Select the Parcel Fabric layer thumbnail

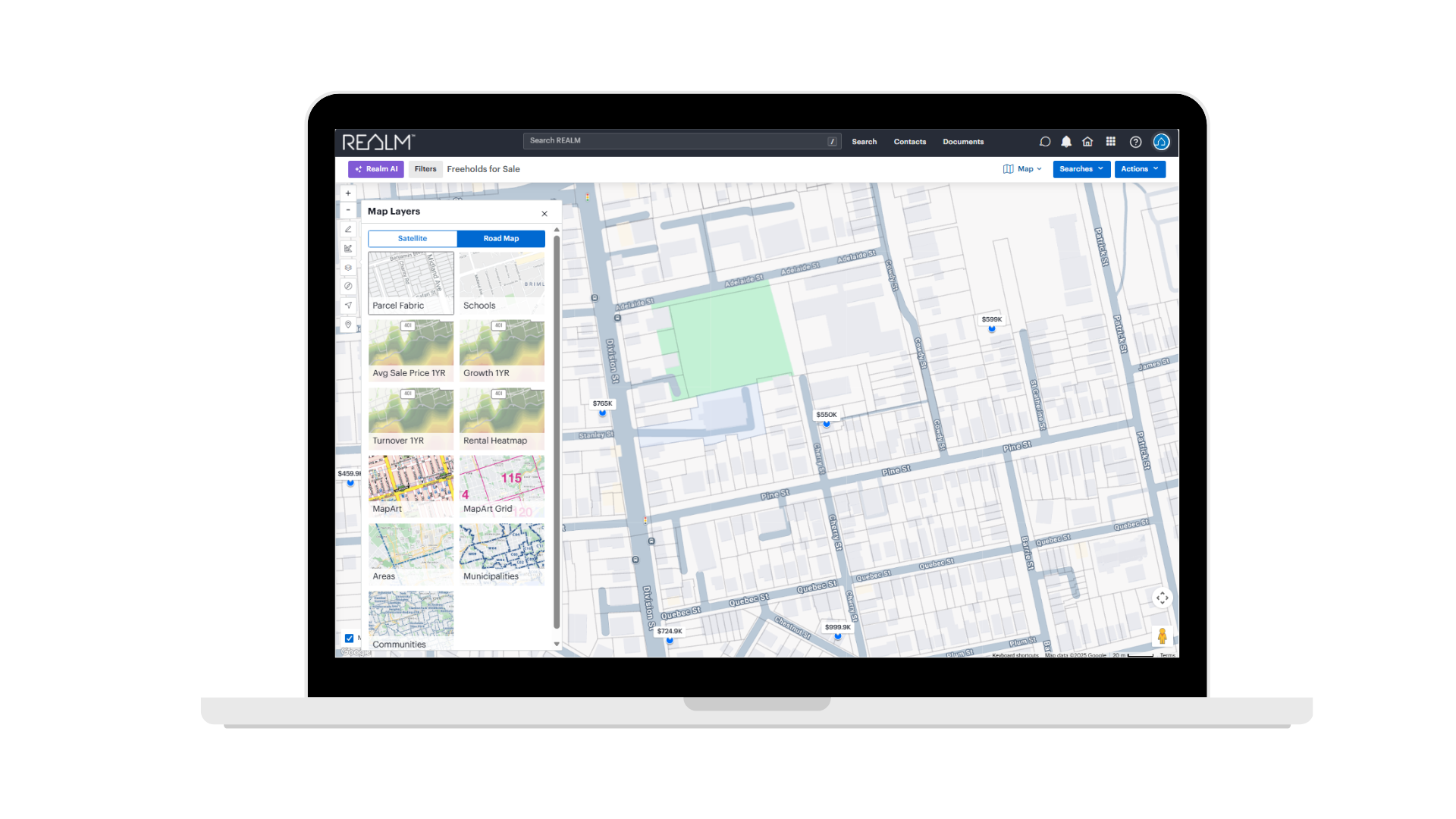(410, 281)
